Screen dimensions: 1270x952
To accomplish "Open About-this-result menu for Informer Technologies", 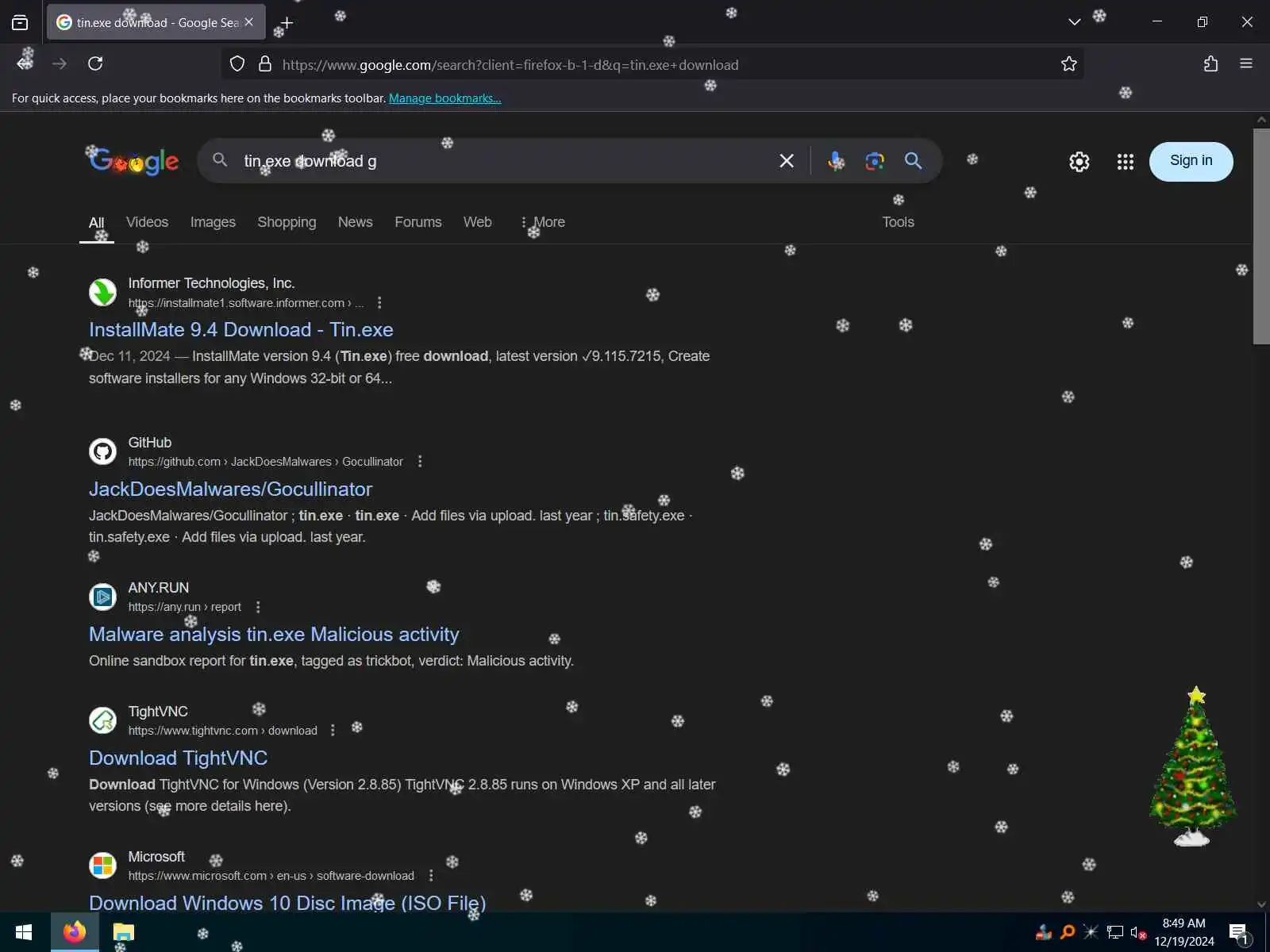I will (x=379, y=303).
